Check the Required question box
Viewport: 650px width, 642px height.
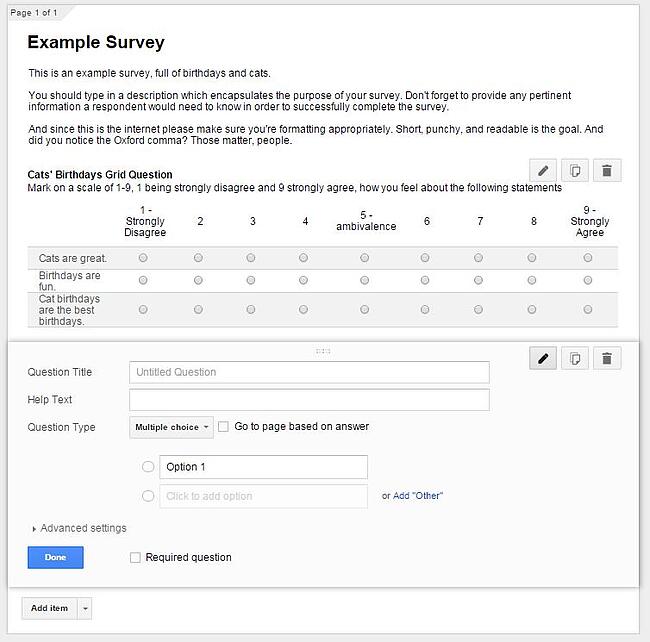click(135, 557)
